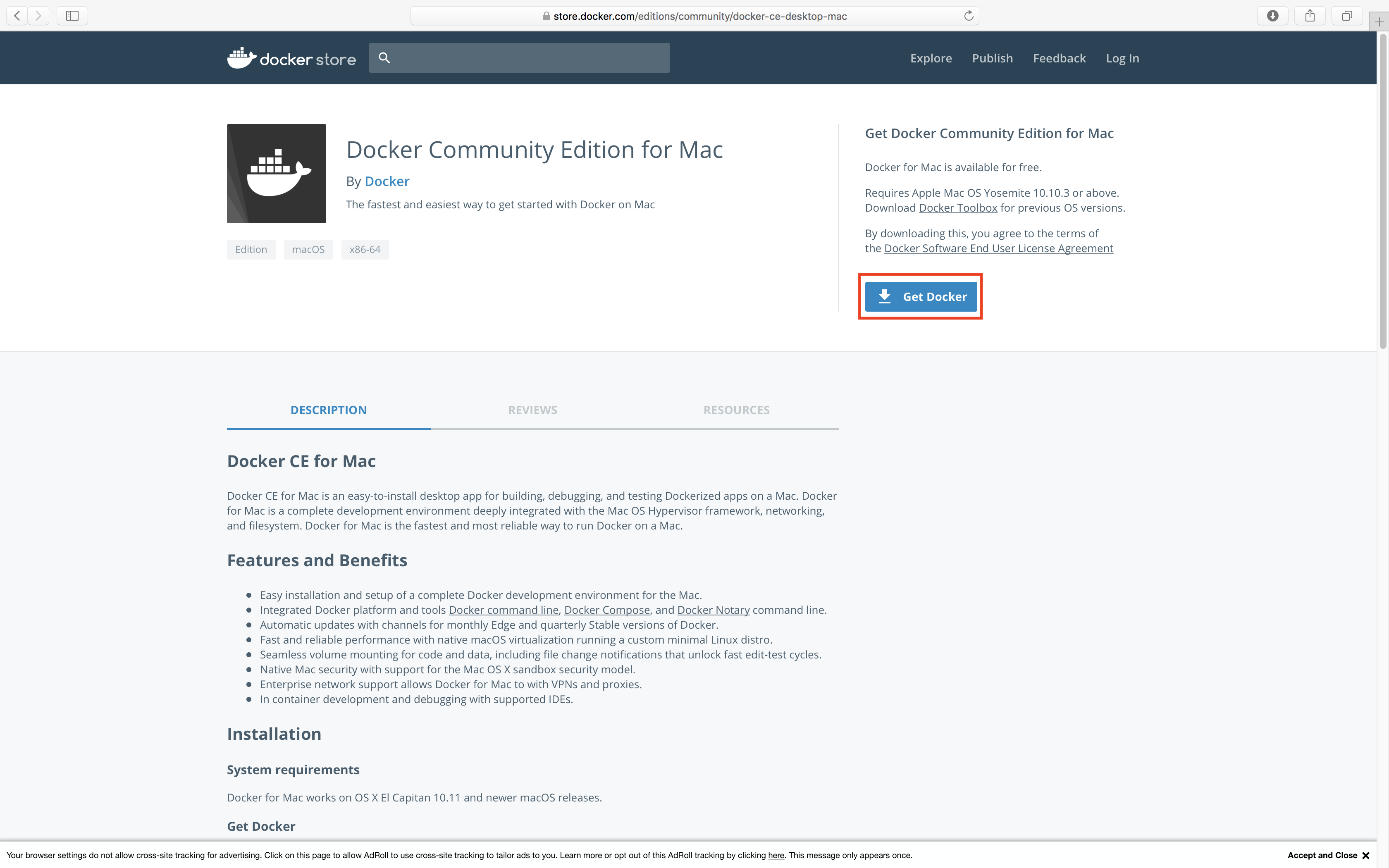Click the Safari address bar
The width and height of the screenshot is (1389, 868).
[694, 16]
